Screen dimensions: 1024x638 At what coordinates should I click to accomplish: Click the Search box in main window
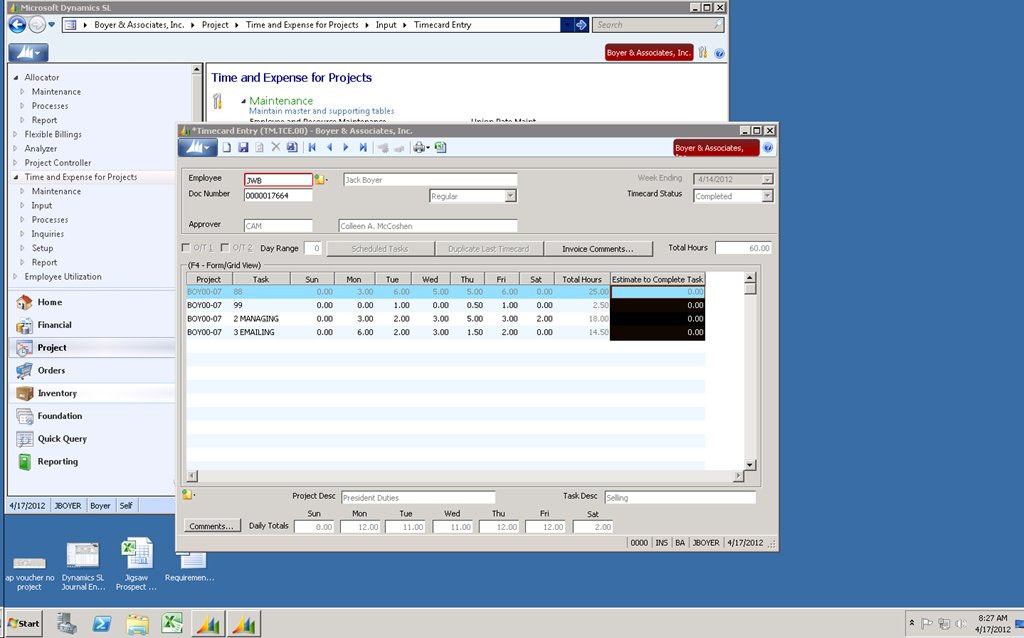(x=658, y=25)
